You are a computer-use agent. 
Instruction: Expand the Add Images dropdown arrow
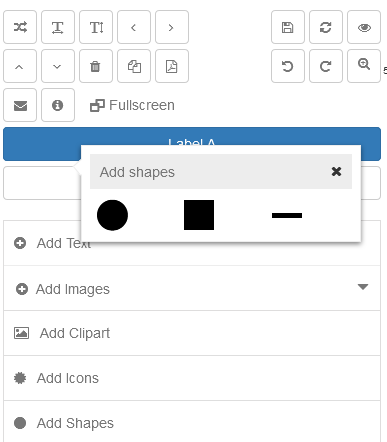363,287
